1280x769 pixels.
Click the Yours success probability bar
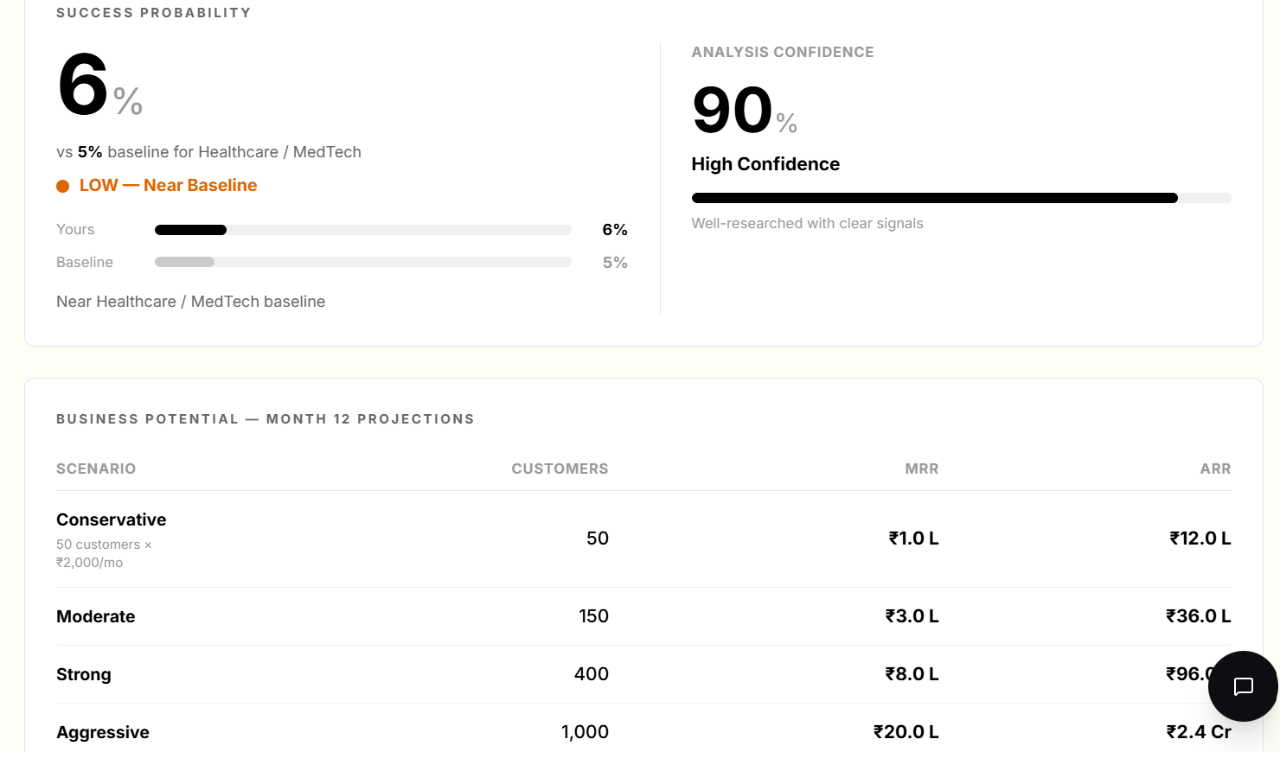click(362, 230)
